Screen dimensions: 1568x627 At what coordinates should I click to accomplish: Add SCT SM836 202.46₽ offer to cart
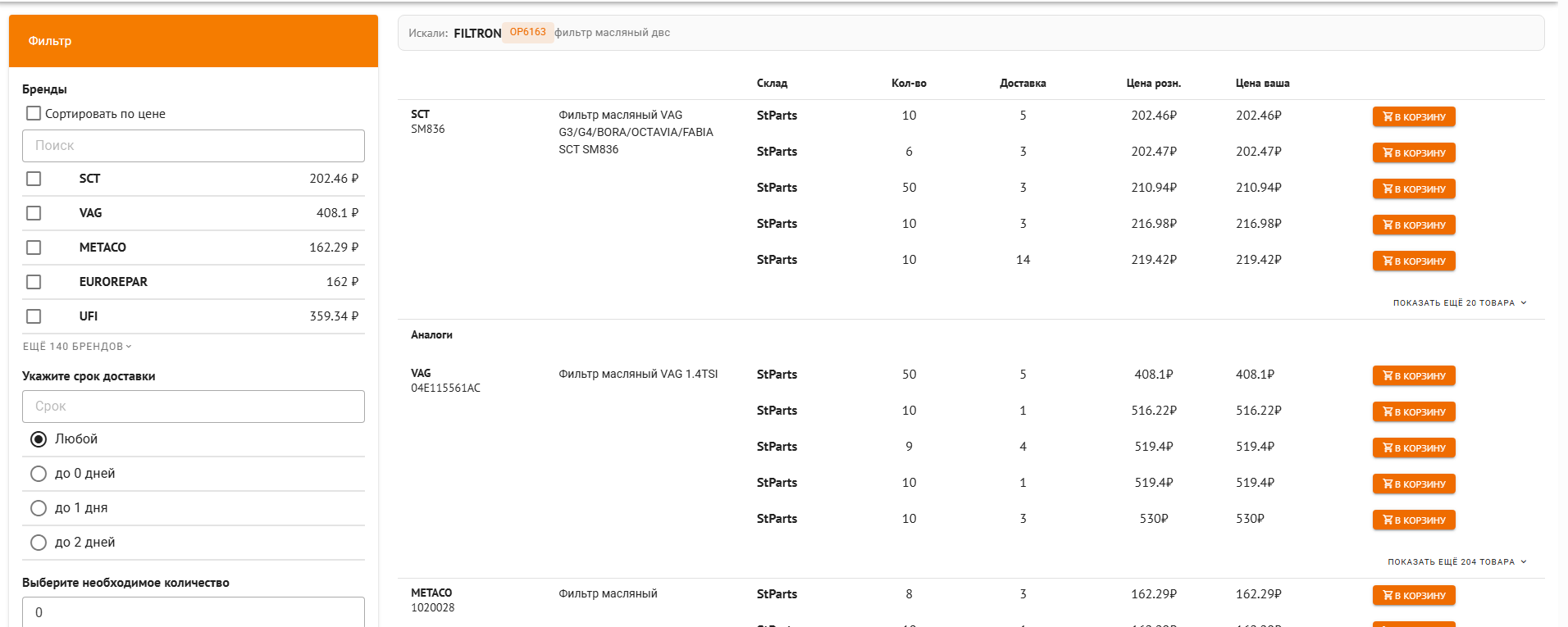[x=1414, y=116]
